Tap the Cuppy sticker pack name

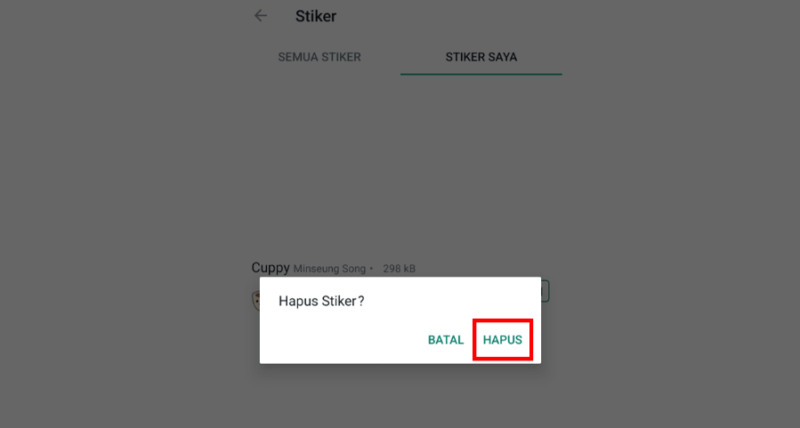tap(270, 267)
